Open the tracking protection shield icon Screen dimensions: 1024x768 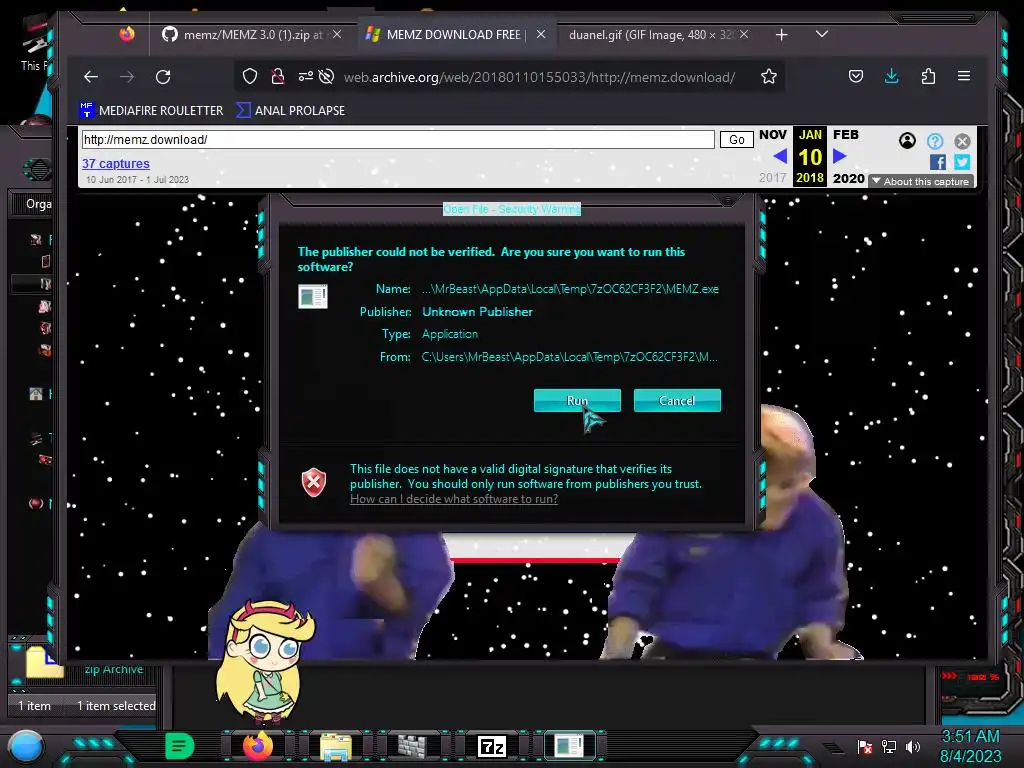point(249,76)
